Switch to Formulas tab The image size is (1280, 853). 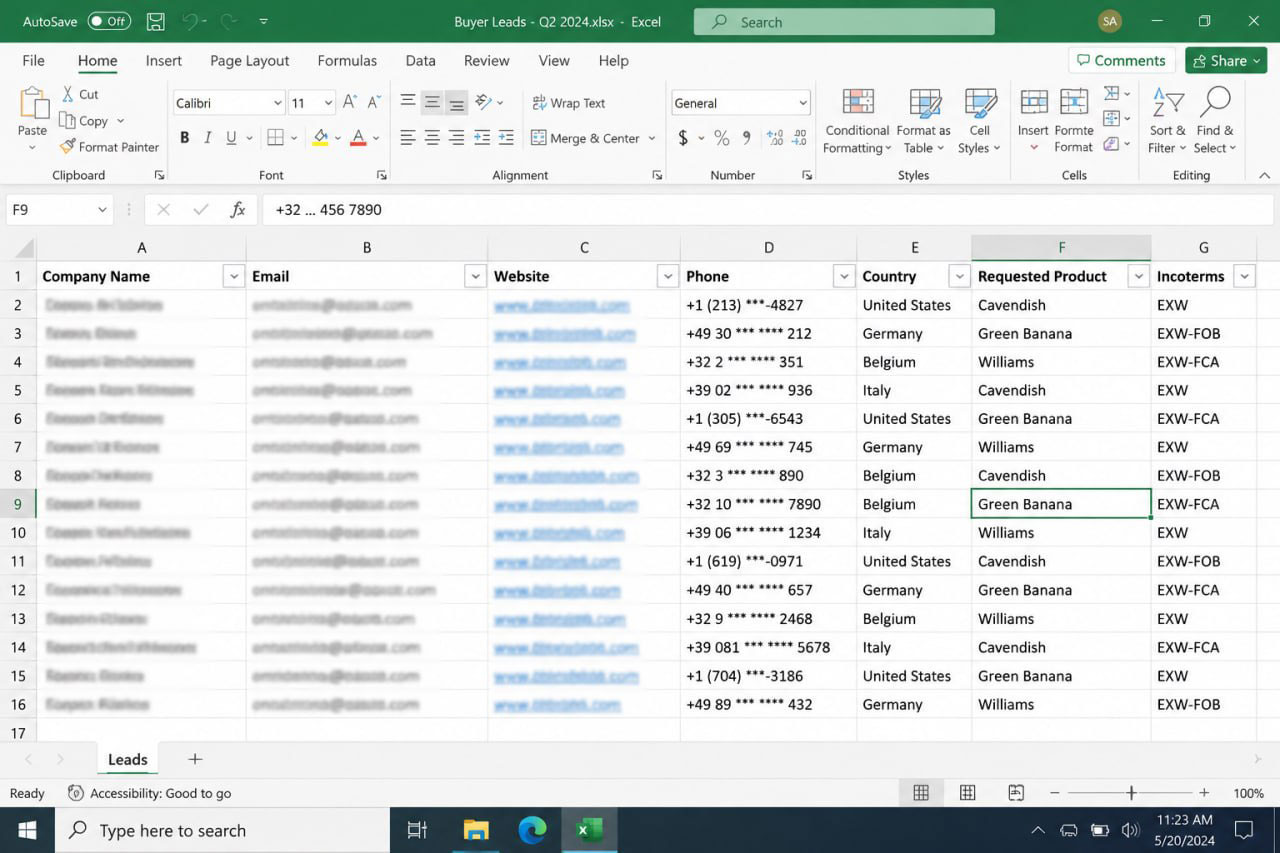pyautogui.click(x=347, y=60)
